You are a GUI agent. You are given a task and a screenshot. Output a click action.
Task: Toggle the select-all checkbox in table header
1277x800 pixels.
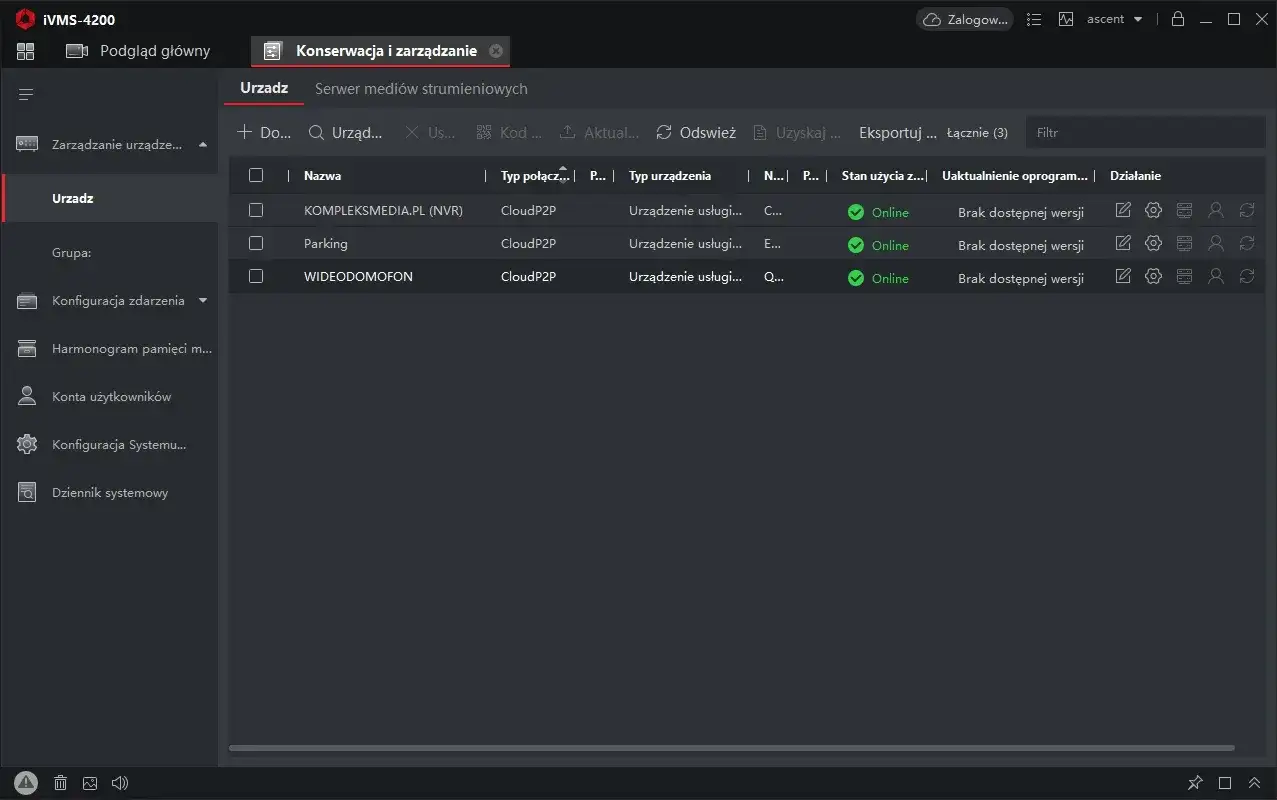256,175
